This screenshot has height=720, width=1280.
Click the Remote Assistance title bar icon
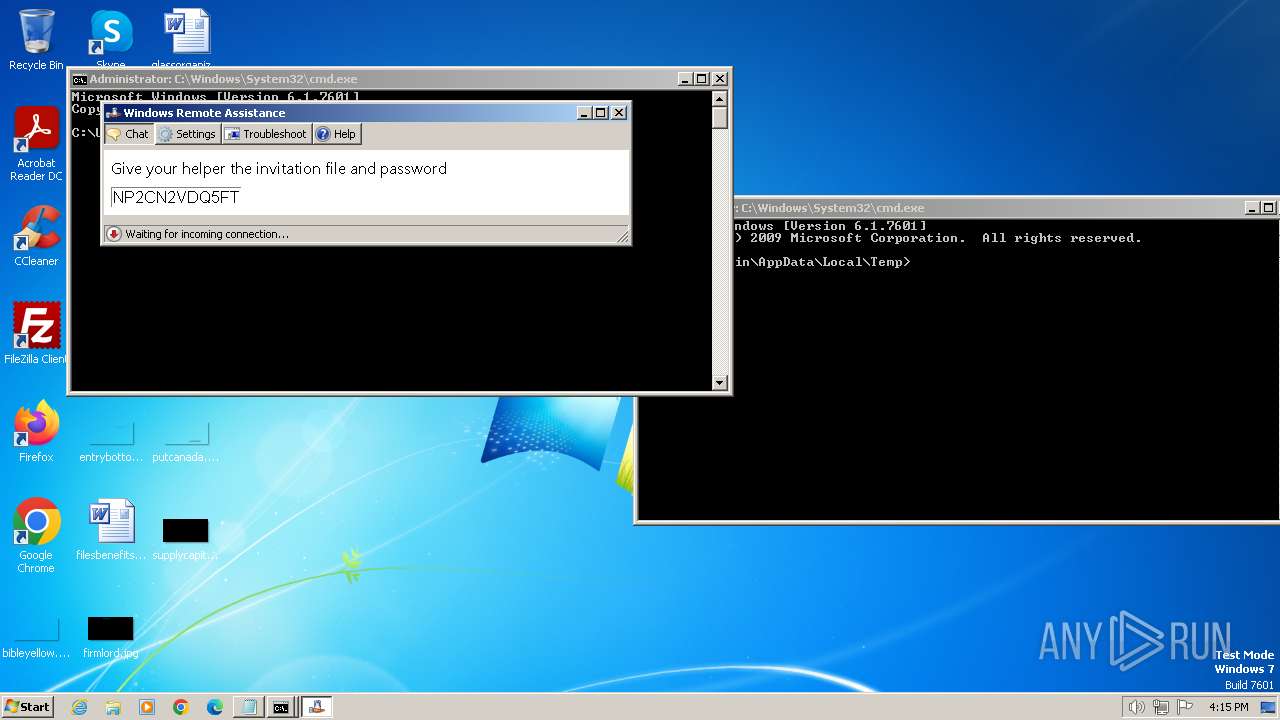(113, 113)
